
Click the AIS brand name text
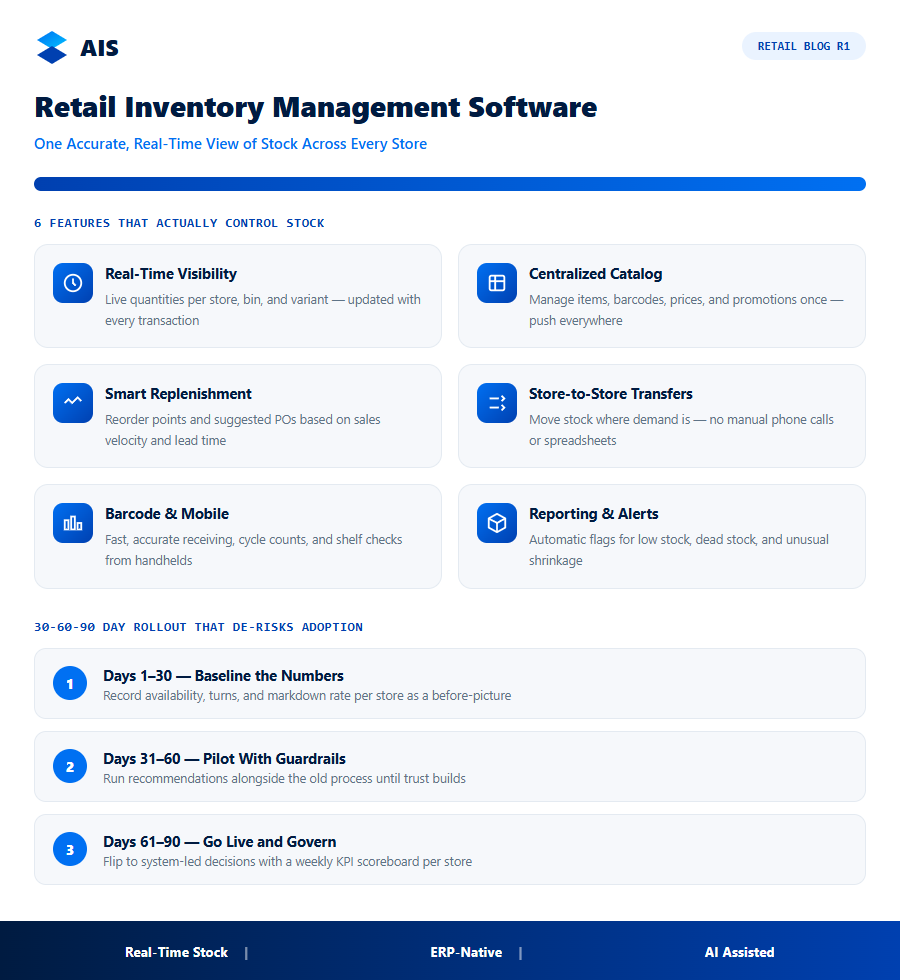click(x=99, y=48)
